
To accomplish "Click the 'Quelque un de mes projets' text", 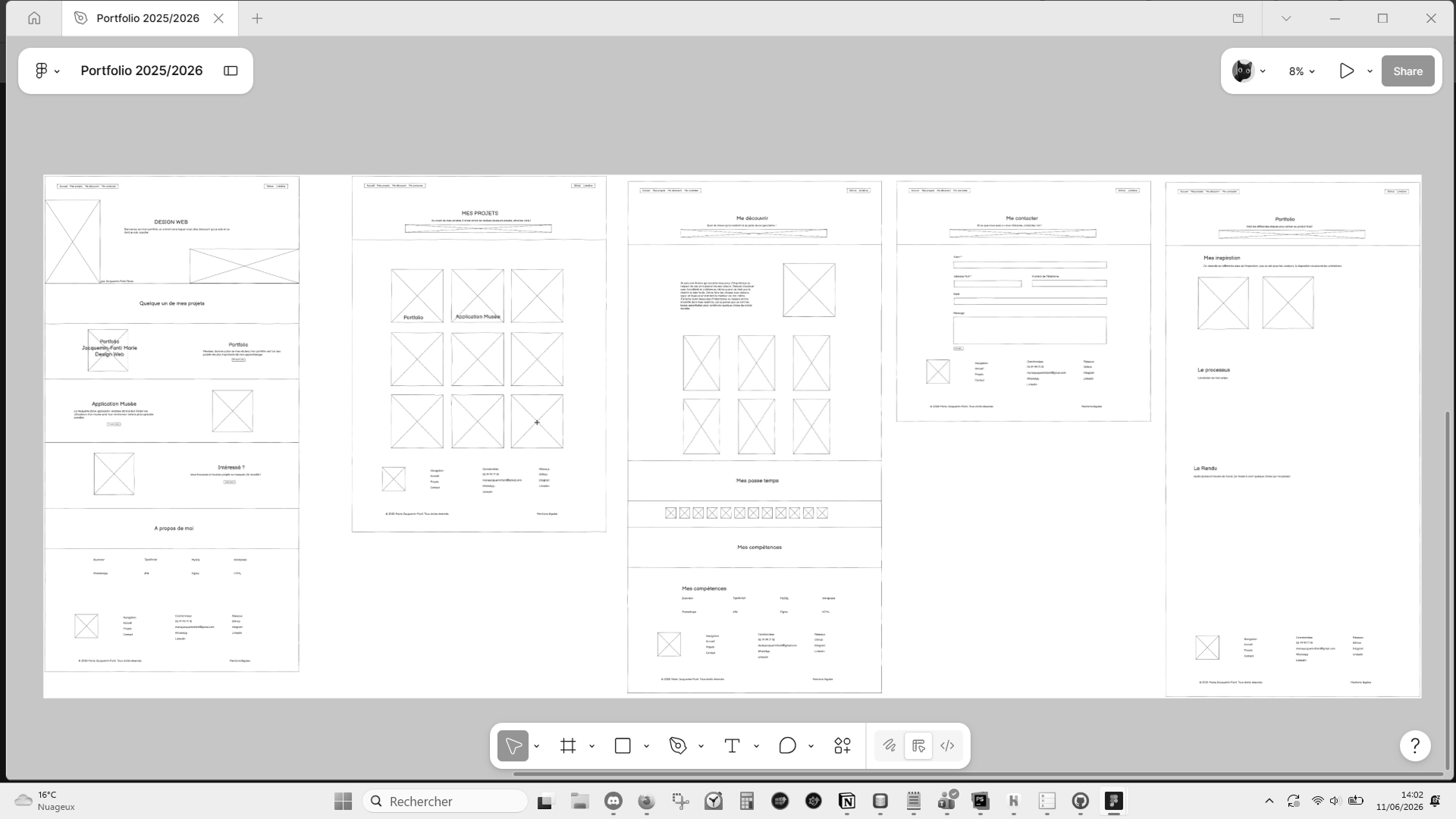I will pos(172,303).
